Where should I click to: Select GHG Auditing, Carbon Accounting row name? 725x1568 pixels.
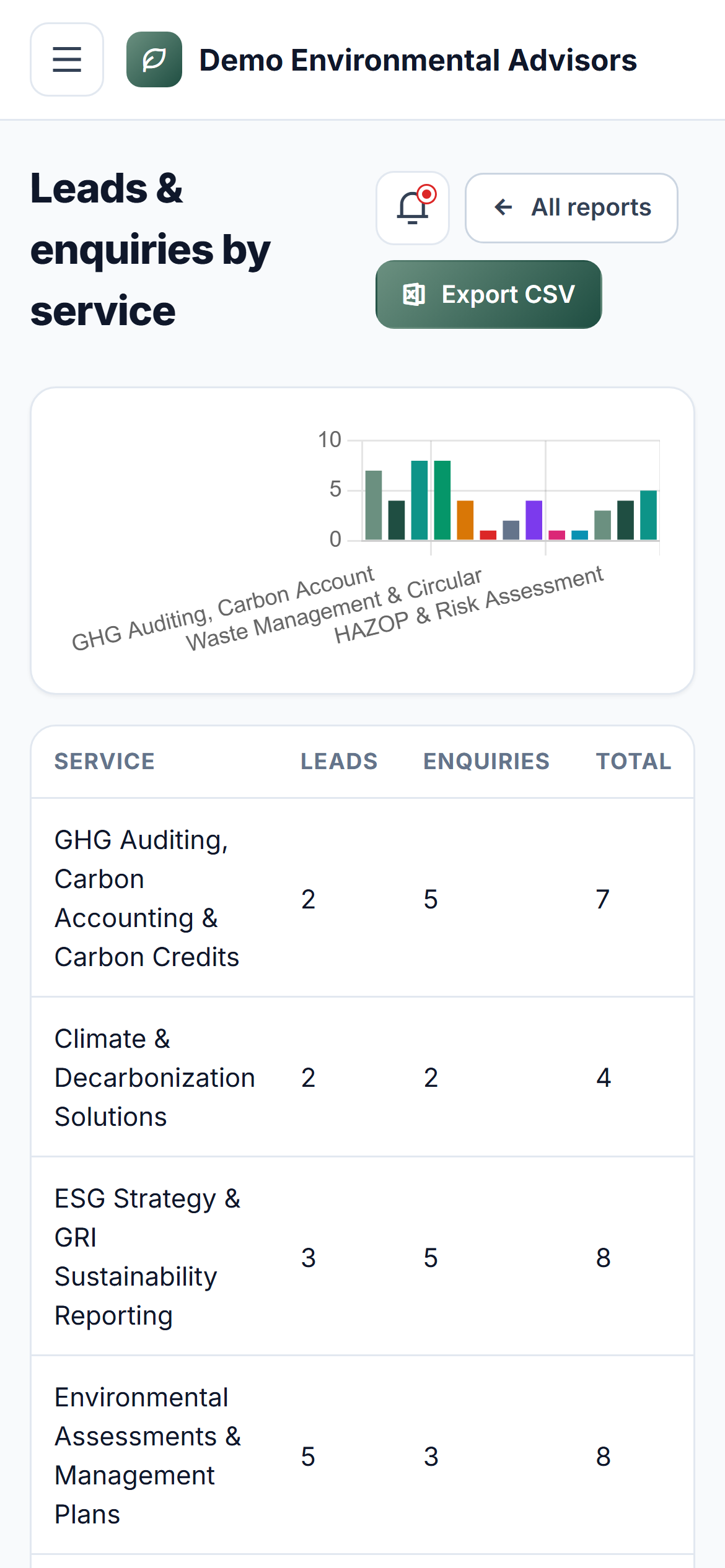pyautogui.click(x=147, y=899)
